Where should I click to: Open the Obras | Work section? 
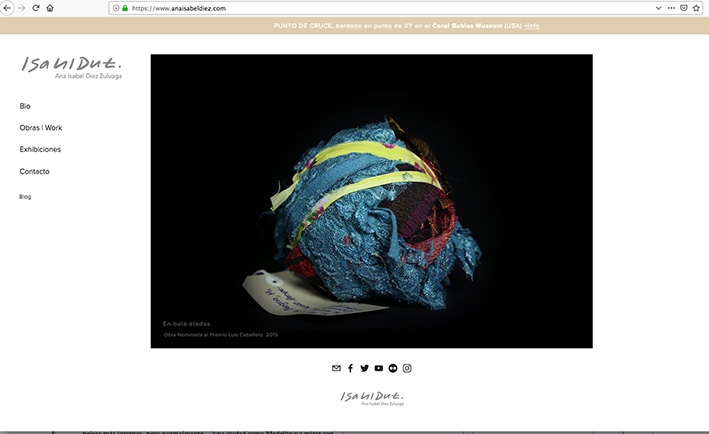pyautogui.click(x=41, y=128)
